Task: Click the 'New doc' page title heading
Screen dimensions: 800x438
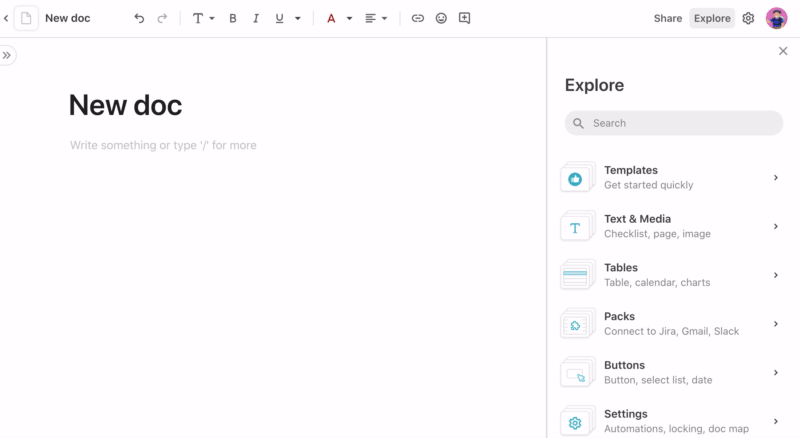Action: coord(126,105)
